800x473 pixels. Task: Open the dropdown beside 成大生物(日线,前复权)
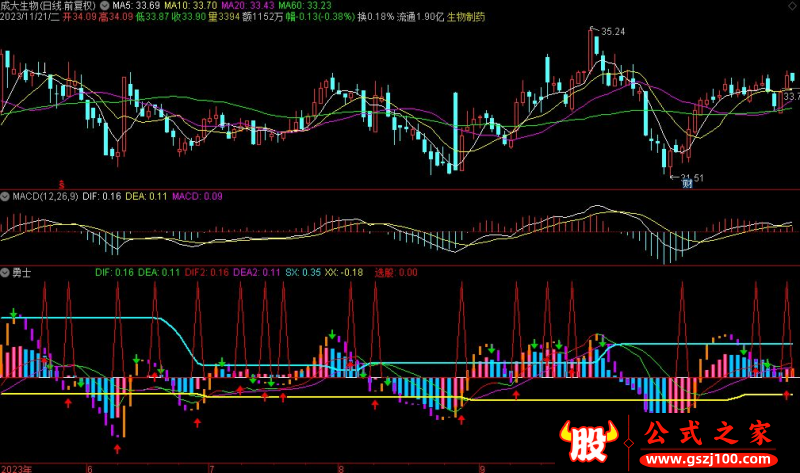[105, 6]
